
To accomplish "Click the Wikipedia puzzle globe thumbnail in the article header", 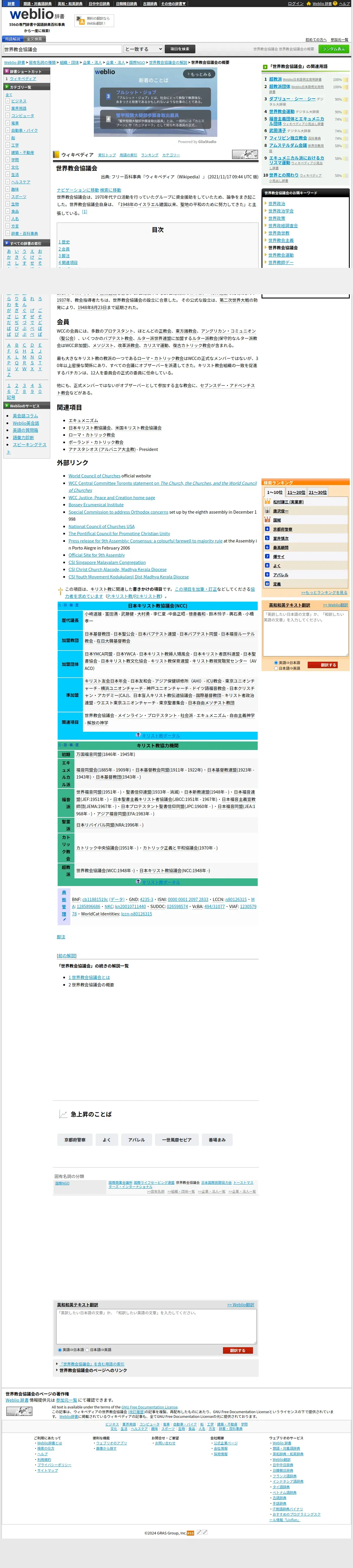I will click(245, 155).
